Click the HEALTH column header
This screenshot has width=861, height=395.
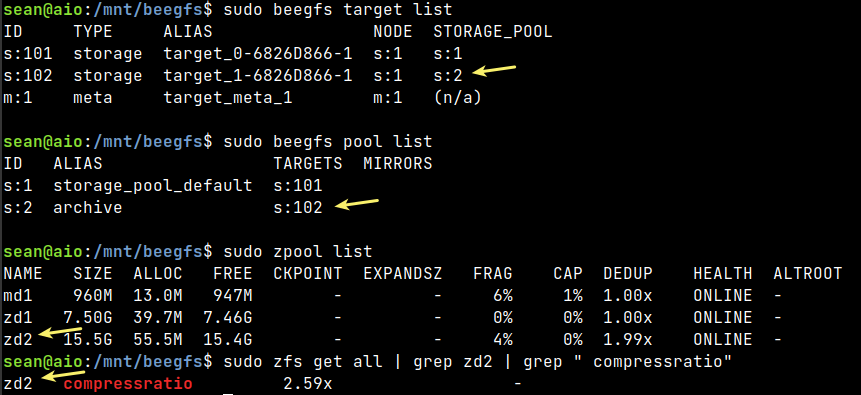723,274
